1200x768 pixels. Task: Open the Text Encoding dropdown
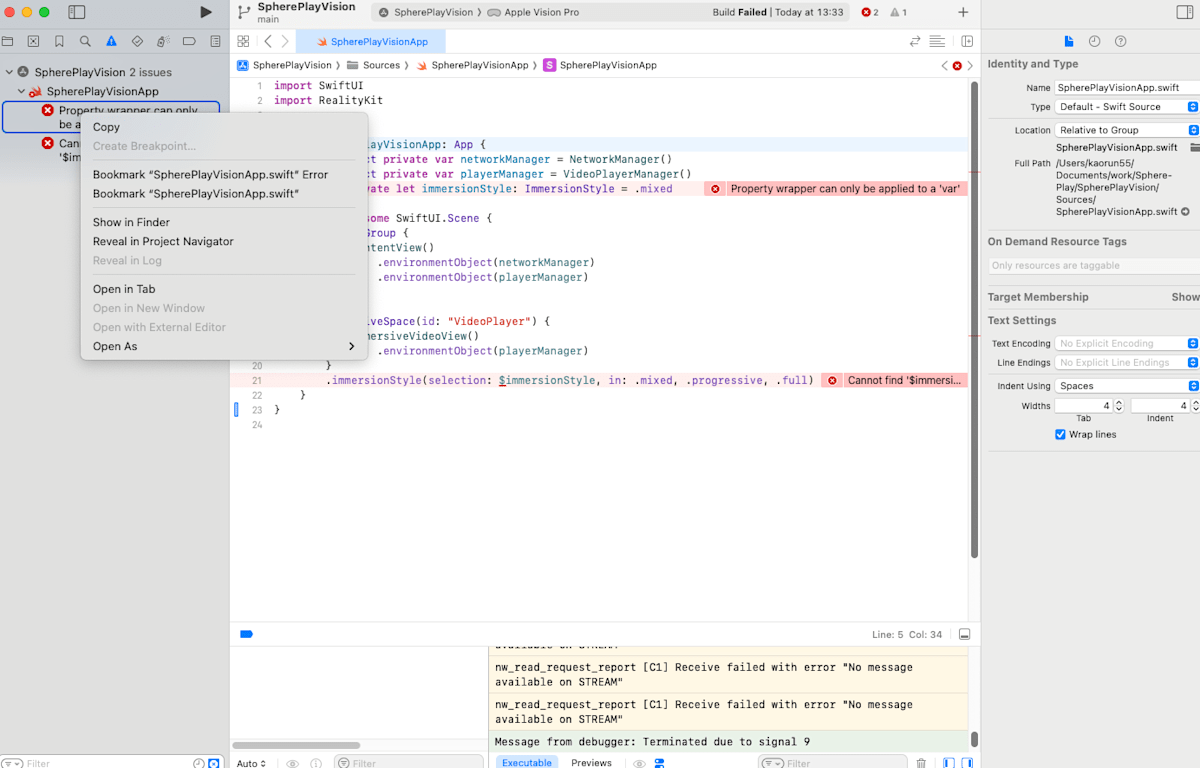(1127, 343)
